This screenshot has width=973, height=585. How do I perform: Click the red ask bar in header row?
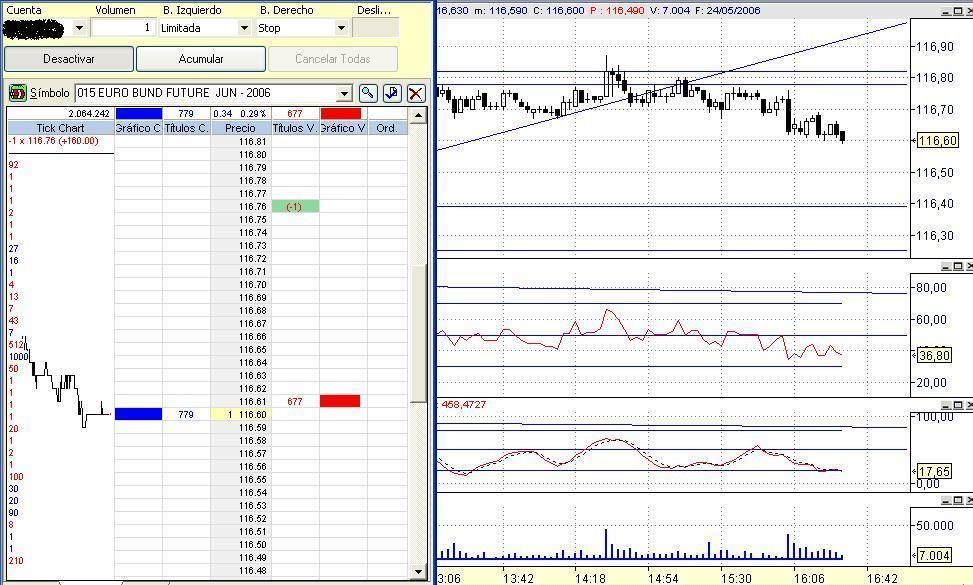[341, 114]
